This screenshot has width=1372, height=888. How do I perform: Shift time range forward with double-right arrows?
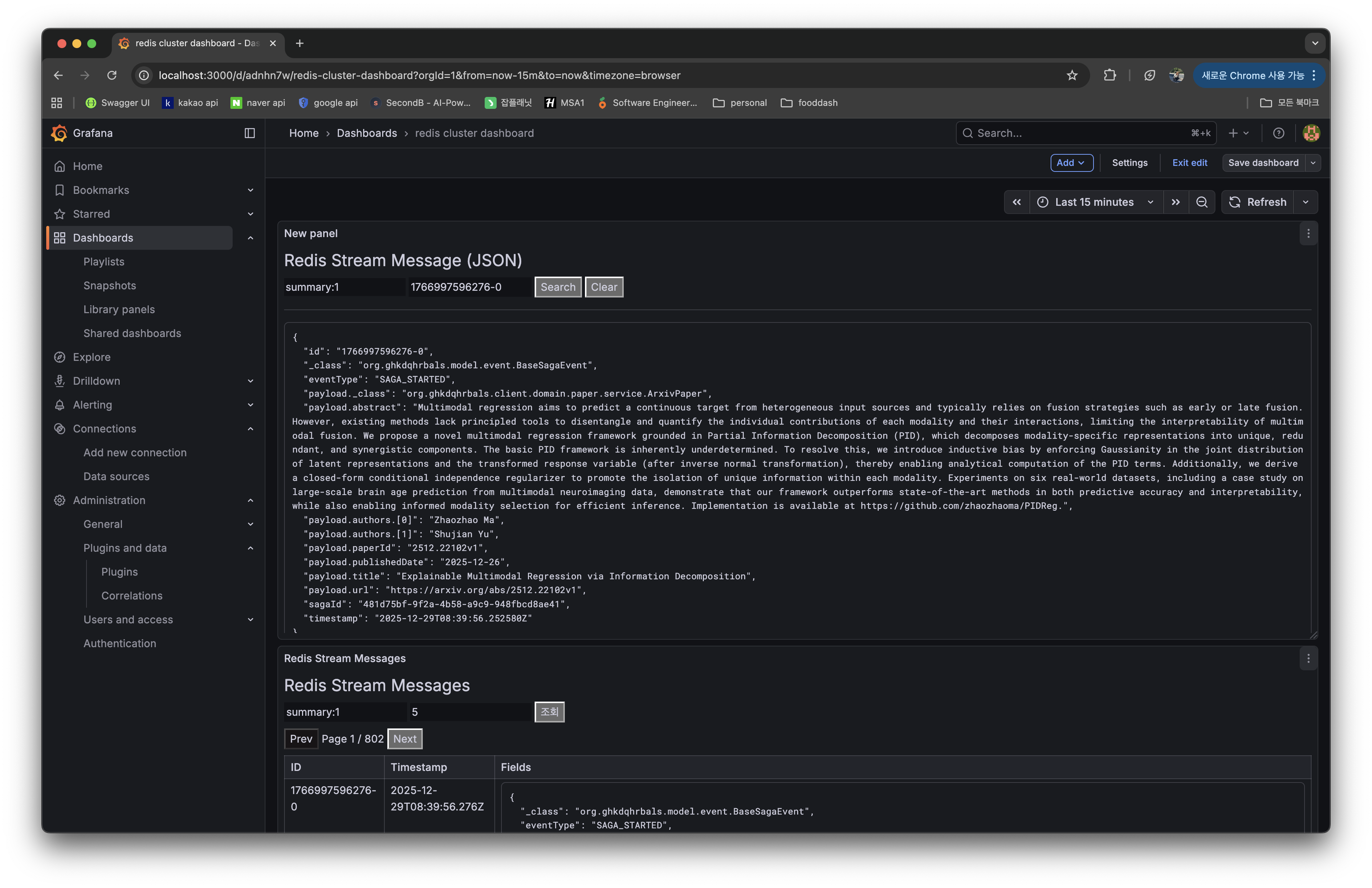coord(1176,202)
